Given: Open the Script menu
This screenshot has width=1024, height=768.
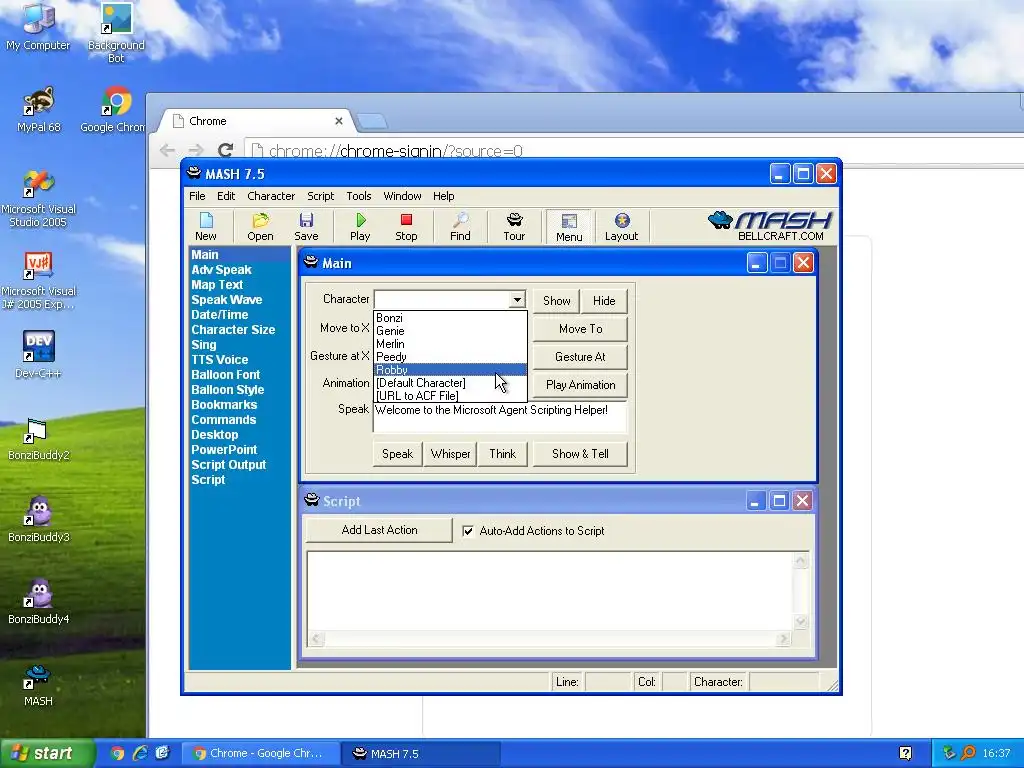Looking at the screenshot, I should [x=321, y=196].
